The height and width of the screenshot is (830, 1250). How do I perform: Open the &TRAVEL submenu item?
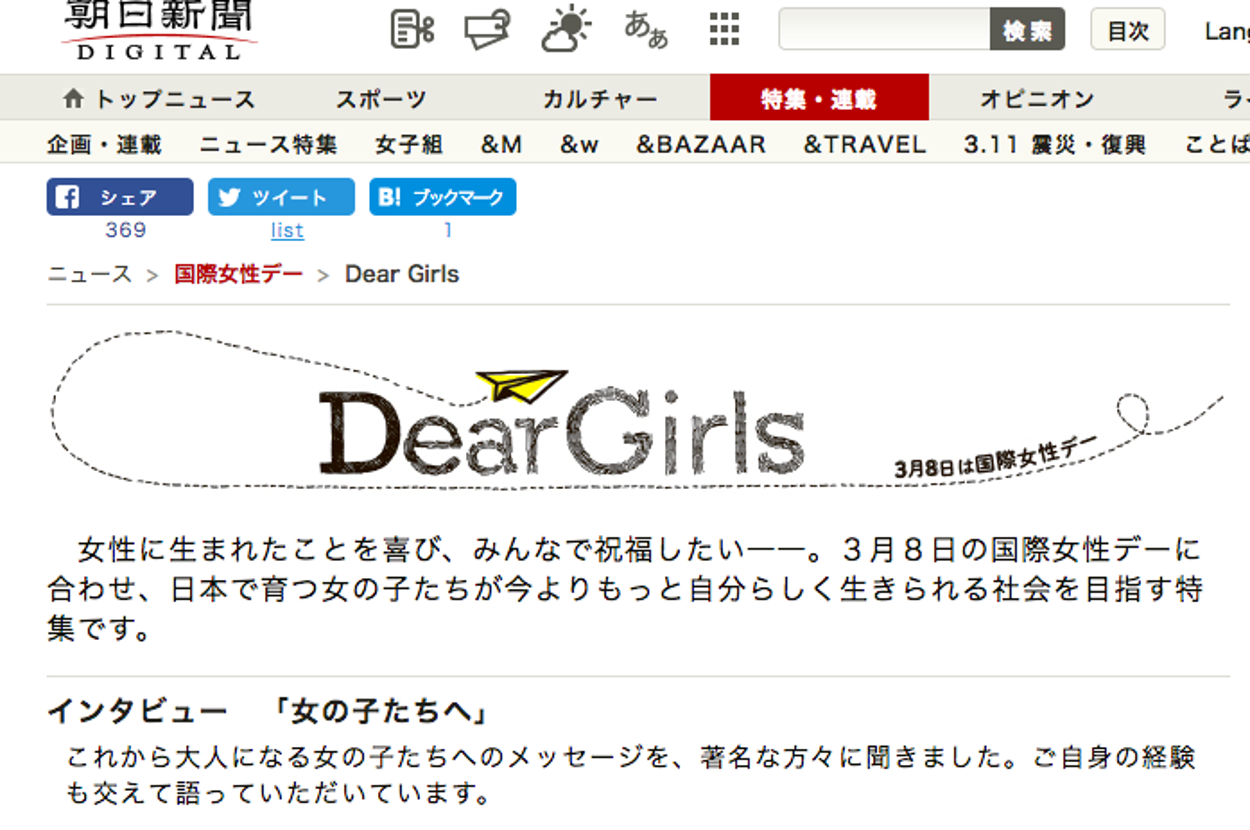point(865,145)
